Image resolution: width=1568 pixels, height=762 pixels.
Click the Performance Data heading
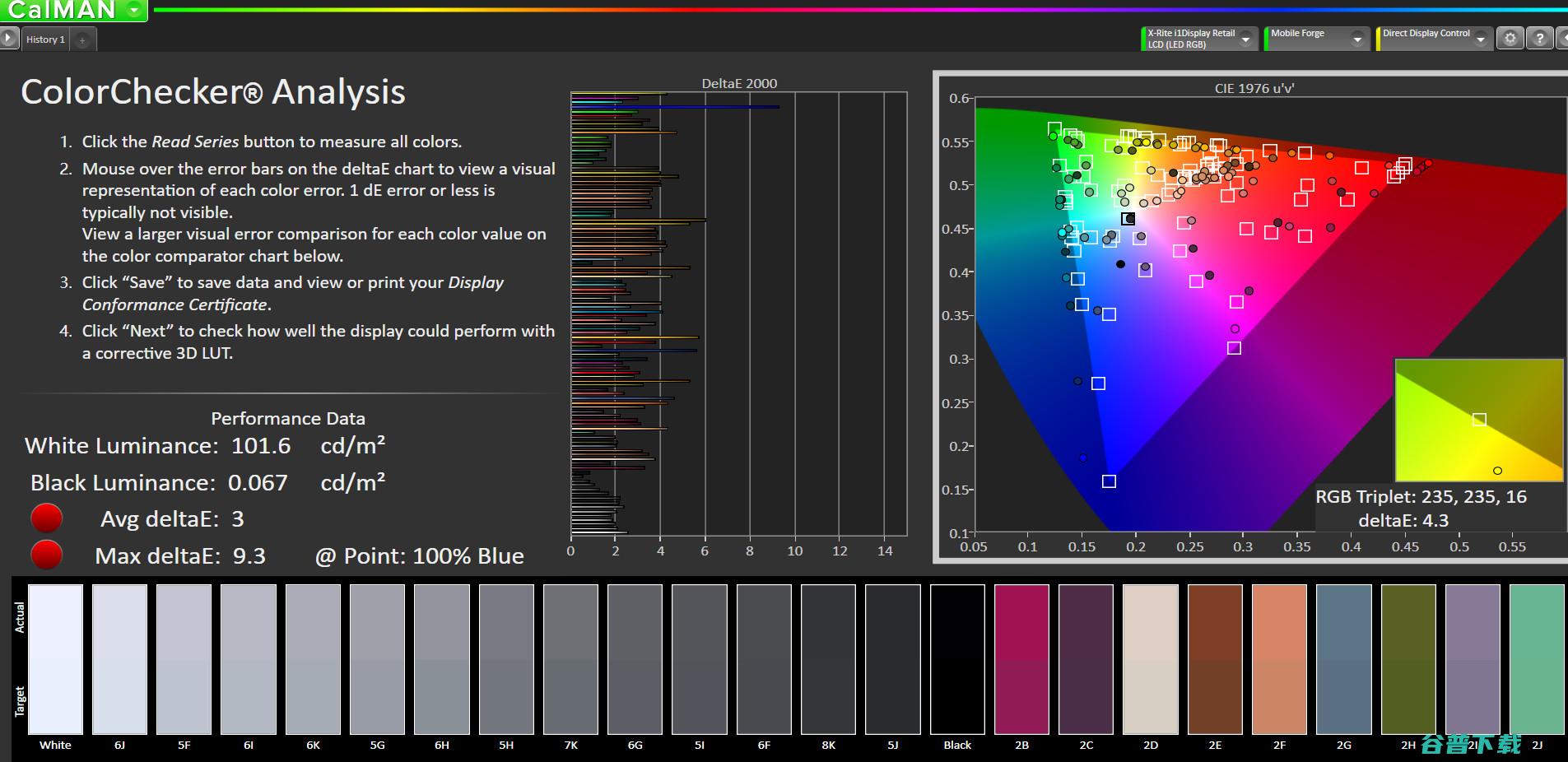288,418
